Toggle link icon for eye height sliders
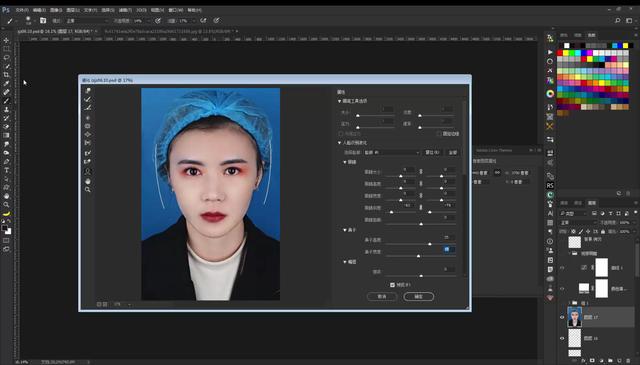The height and width of the screenshot is (365, 640). [421, 184]
